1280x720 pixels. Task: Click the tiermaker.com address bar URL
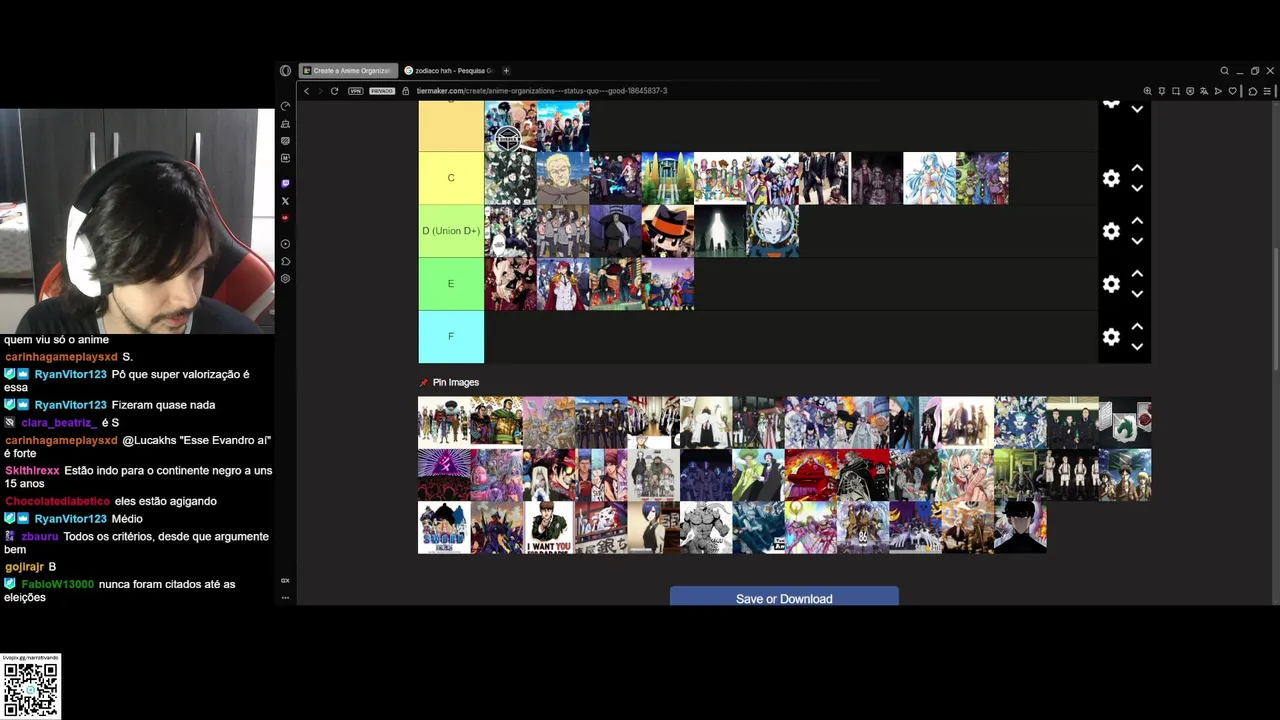coord(542,91)
